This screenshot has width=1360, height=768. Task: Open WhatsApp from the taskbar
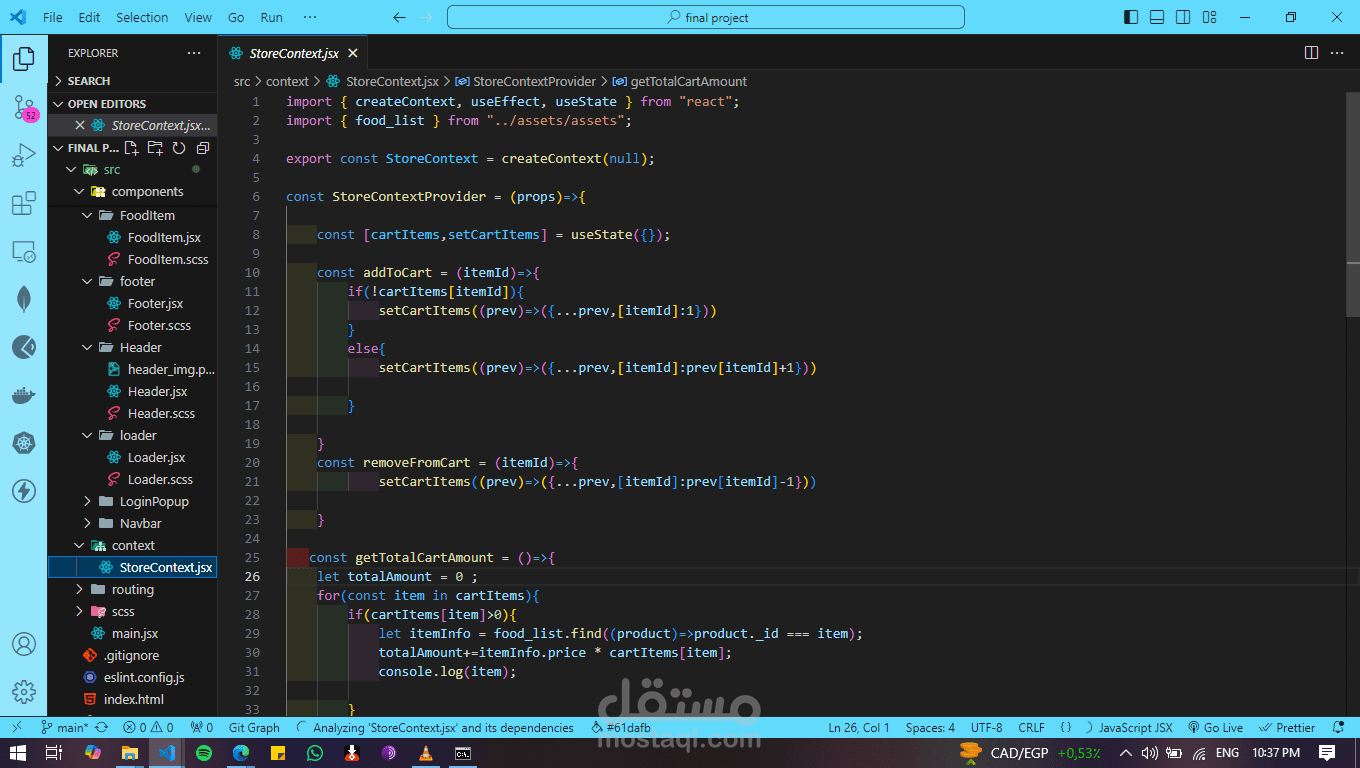coord(315,753)
